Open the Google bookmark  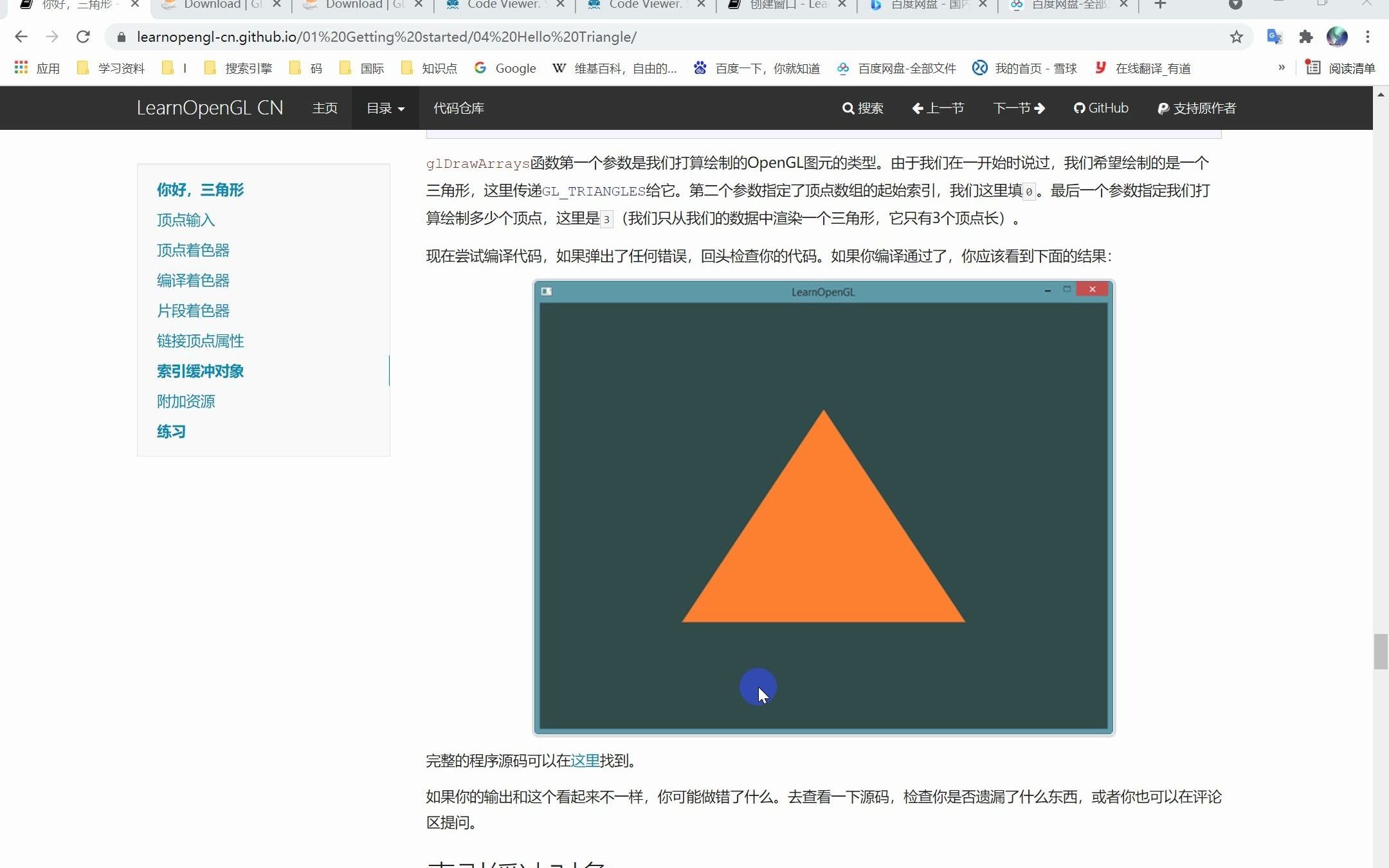click(x=505, y=68)
